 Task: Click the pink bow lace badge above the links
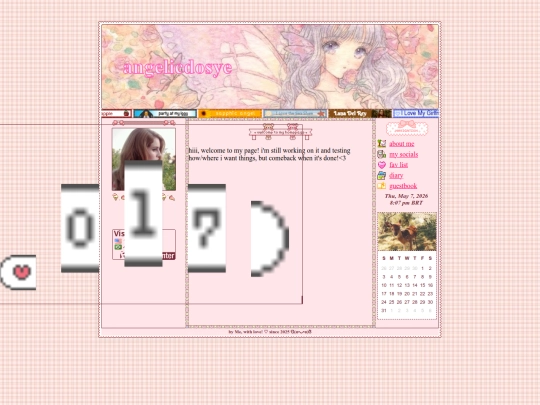pyautogui.click(x=407, y=128)
